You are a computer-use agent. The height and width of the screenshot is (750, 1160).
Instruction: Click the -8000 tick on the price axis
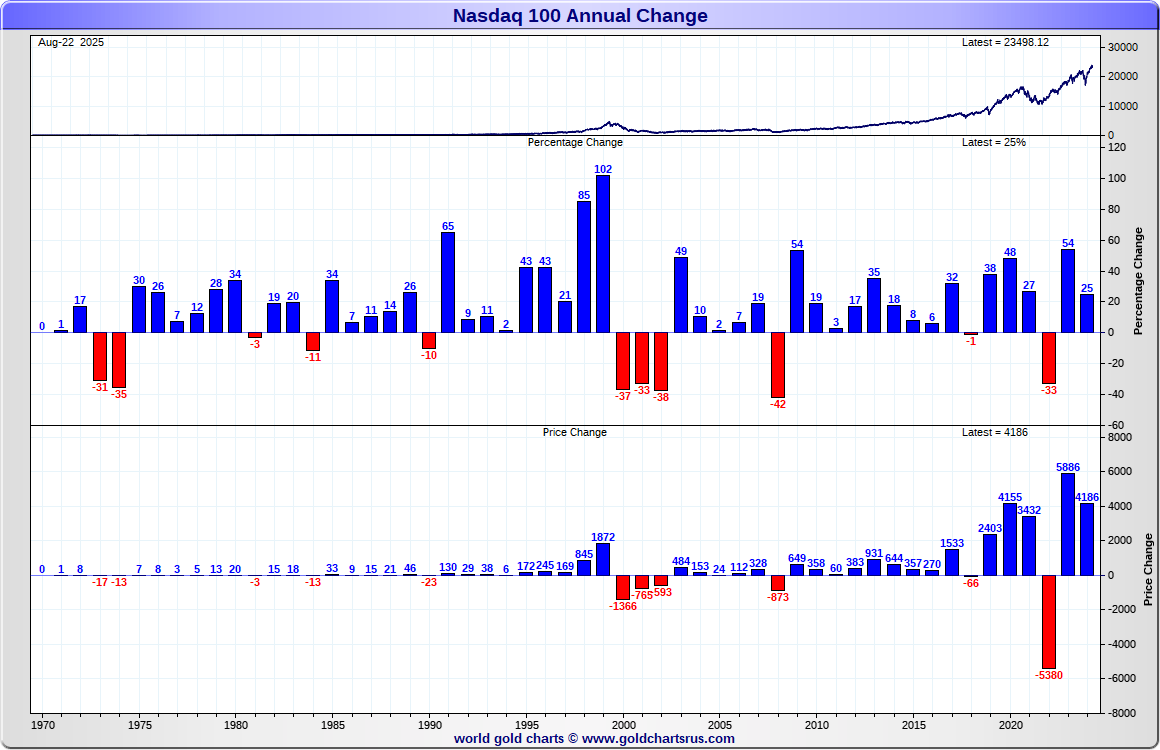click(x=1120, y=713)
